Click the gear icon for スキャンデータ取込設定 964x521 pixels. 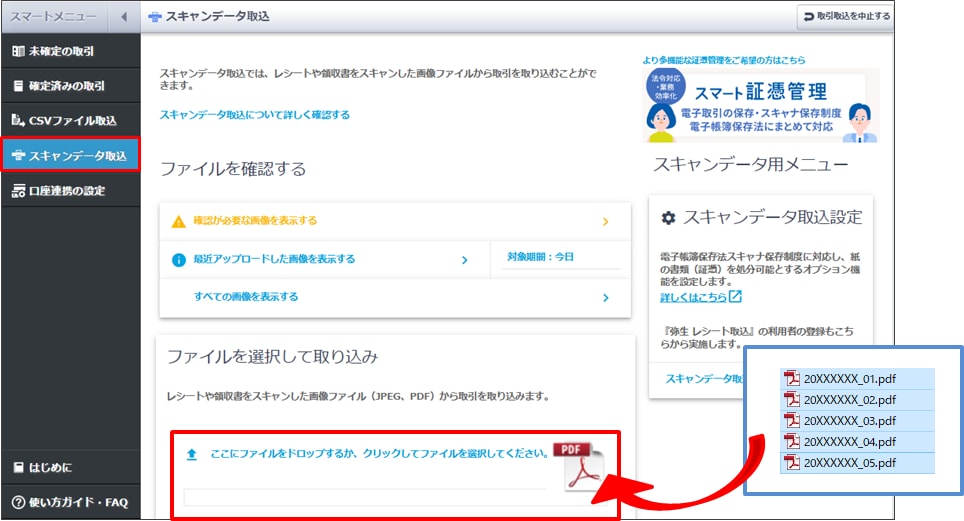(x=668, y=218)
